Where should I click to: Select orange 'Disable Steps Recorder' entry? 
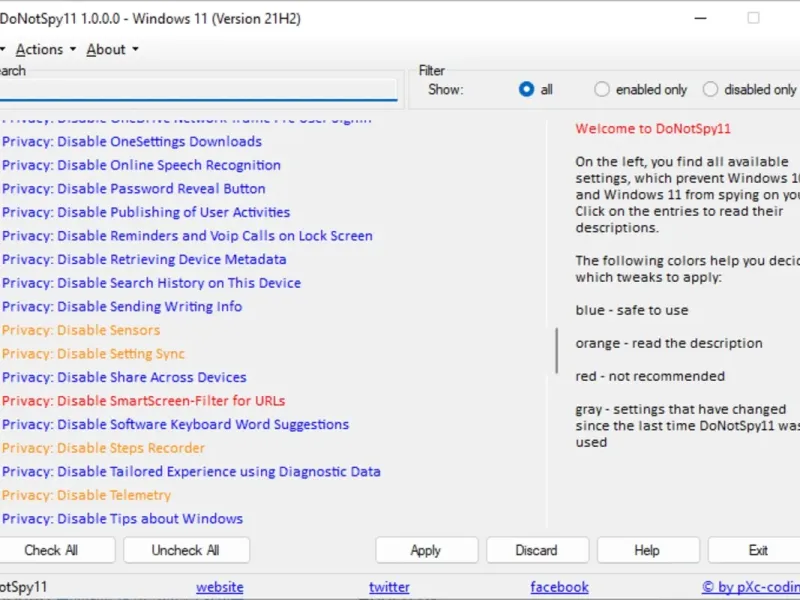pyautogui.click(x=103, y=448)
